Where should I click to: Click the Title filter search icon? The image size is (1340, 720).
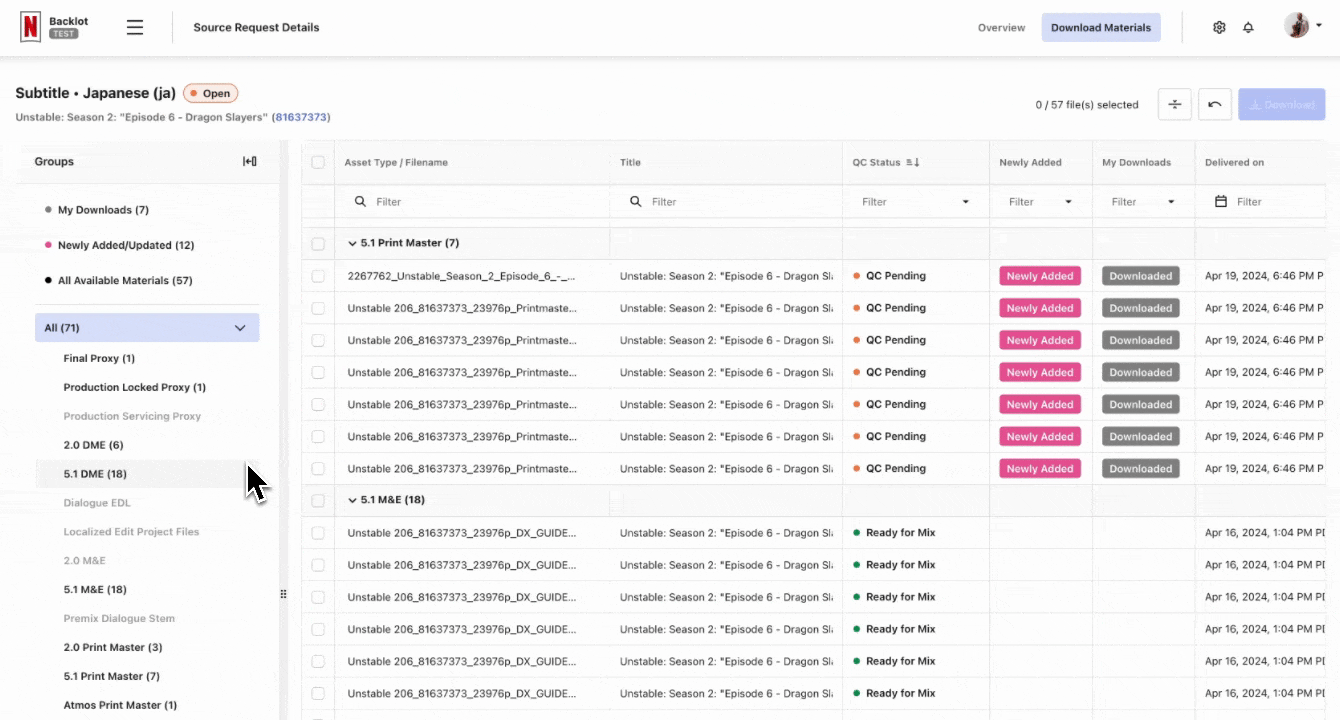click(x=636, y=201)
